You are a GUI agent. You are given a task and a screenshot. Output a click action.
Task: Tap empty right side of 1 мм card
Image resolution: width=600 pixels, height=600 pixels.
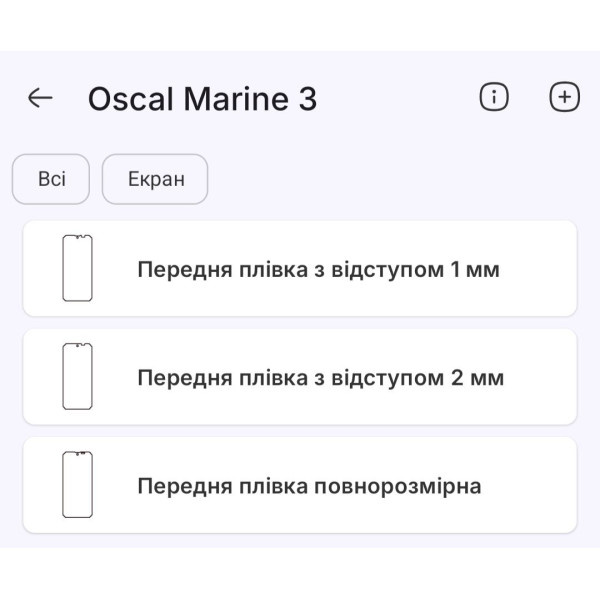[540, 268]
